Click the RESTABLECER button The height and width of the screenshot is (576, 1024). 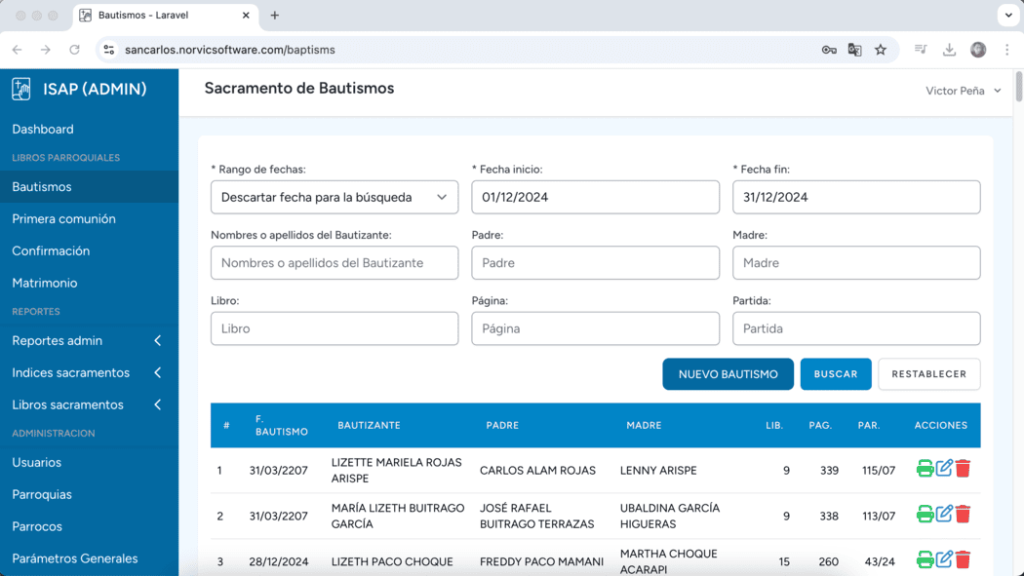pos(929,373)
